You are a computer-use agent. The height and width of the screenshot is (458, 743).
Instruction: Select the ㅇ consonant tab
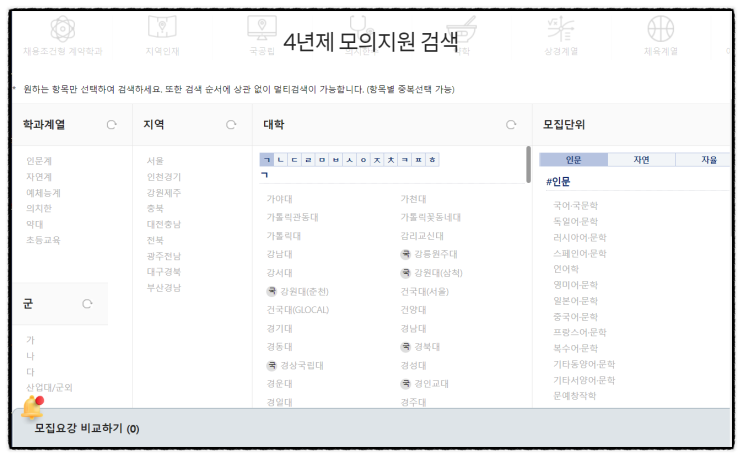tap(363, 160)
